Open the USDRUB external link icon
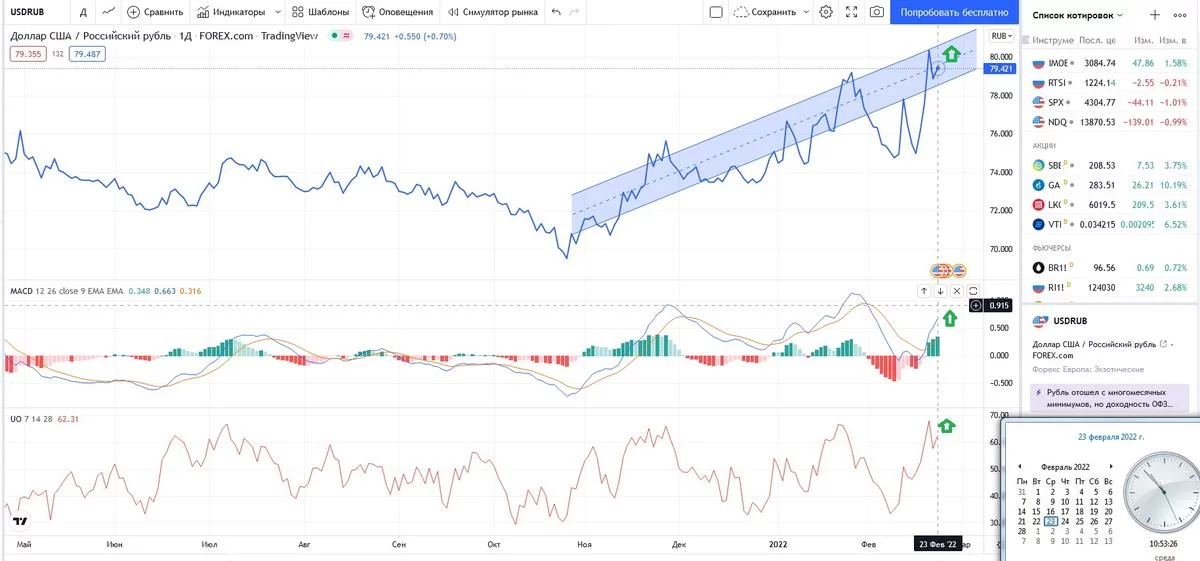 point(1163,344)
